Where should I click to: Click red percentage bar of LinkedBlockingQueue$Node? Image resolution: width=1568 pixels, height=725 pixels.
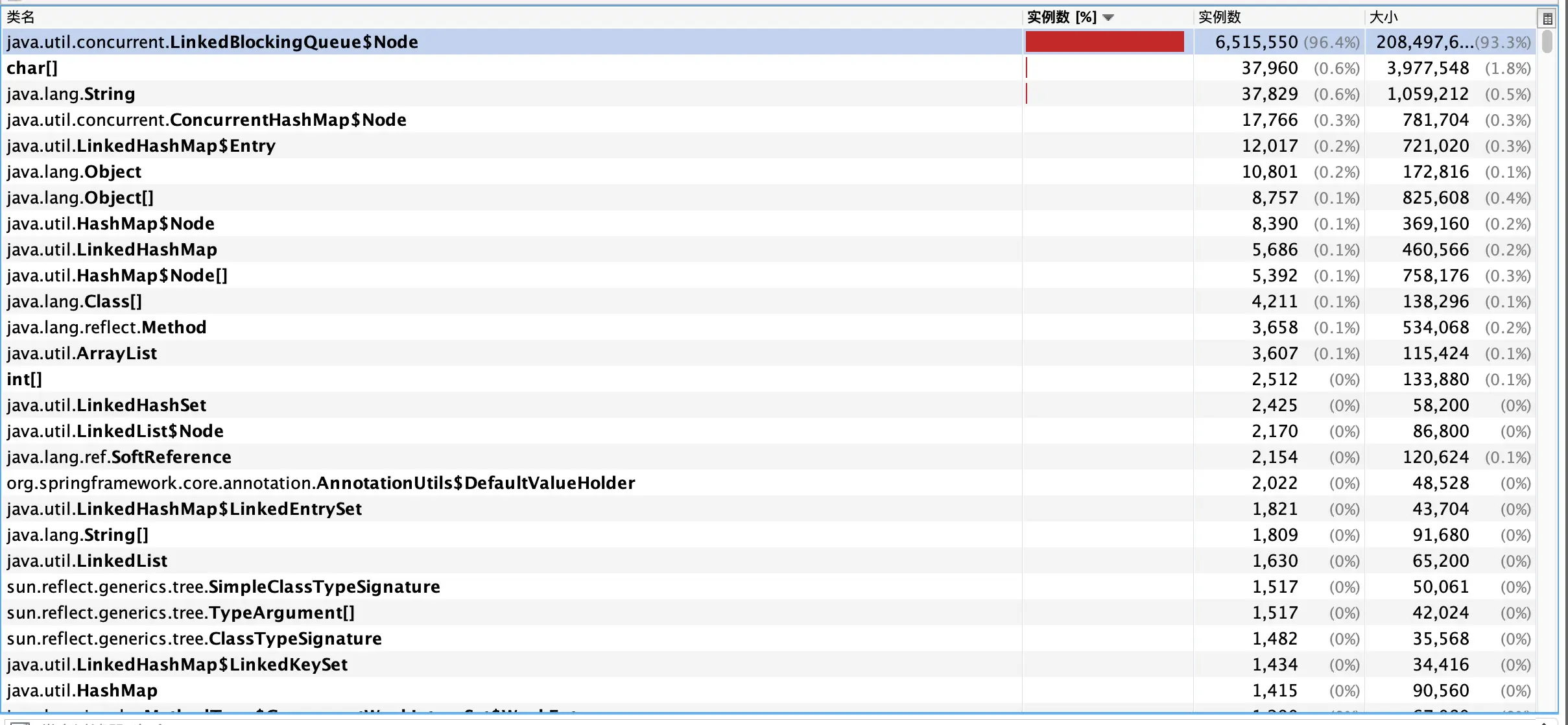coord(1104,42)
